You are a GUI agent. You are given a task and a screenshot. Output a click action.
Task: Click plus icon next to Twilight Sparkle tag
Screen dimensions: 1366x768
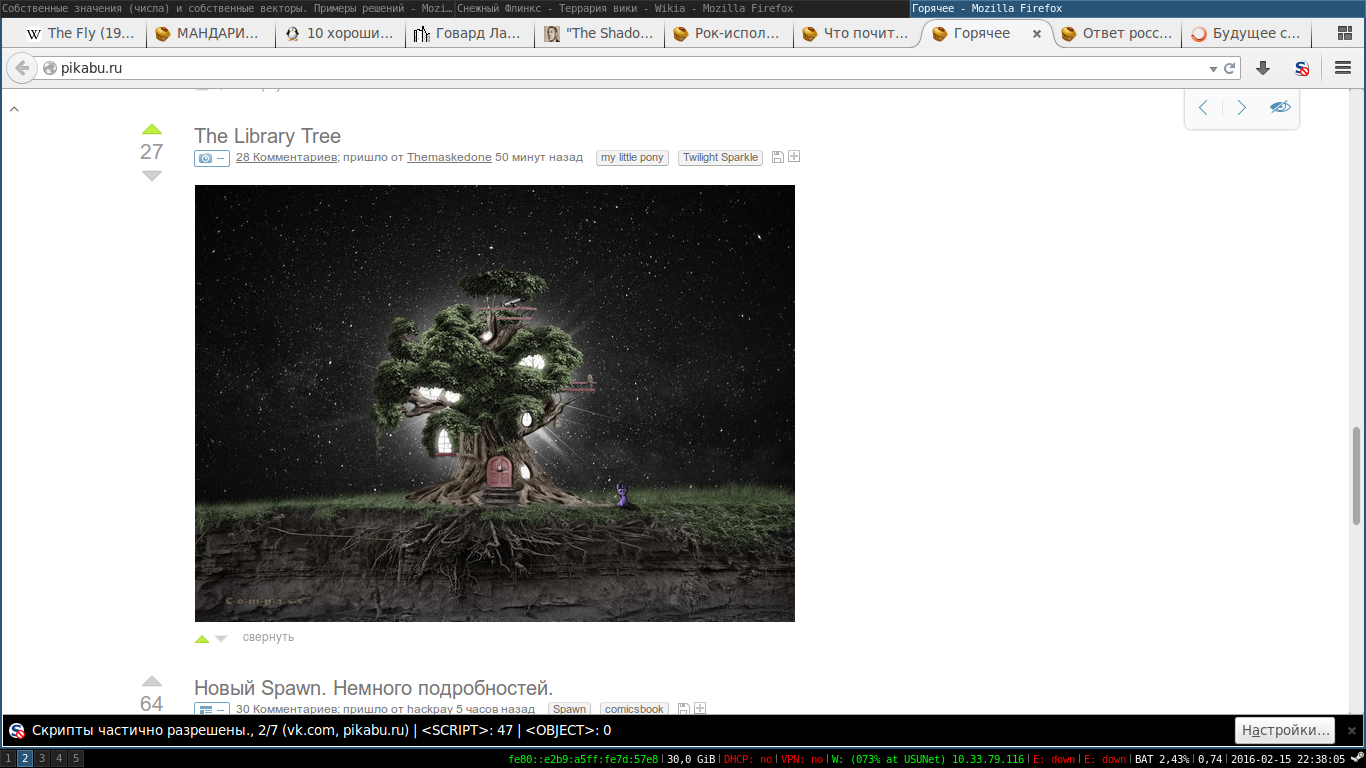point(794,157)
